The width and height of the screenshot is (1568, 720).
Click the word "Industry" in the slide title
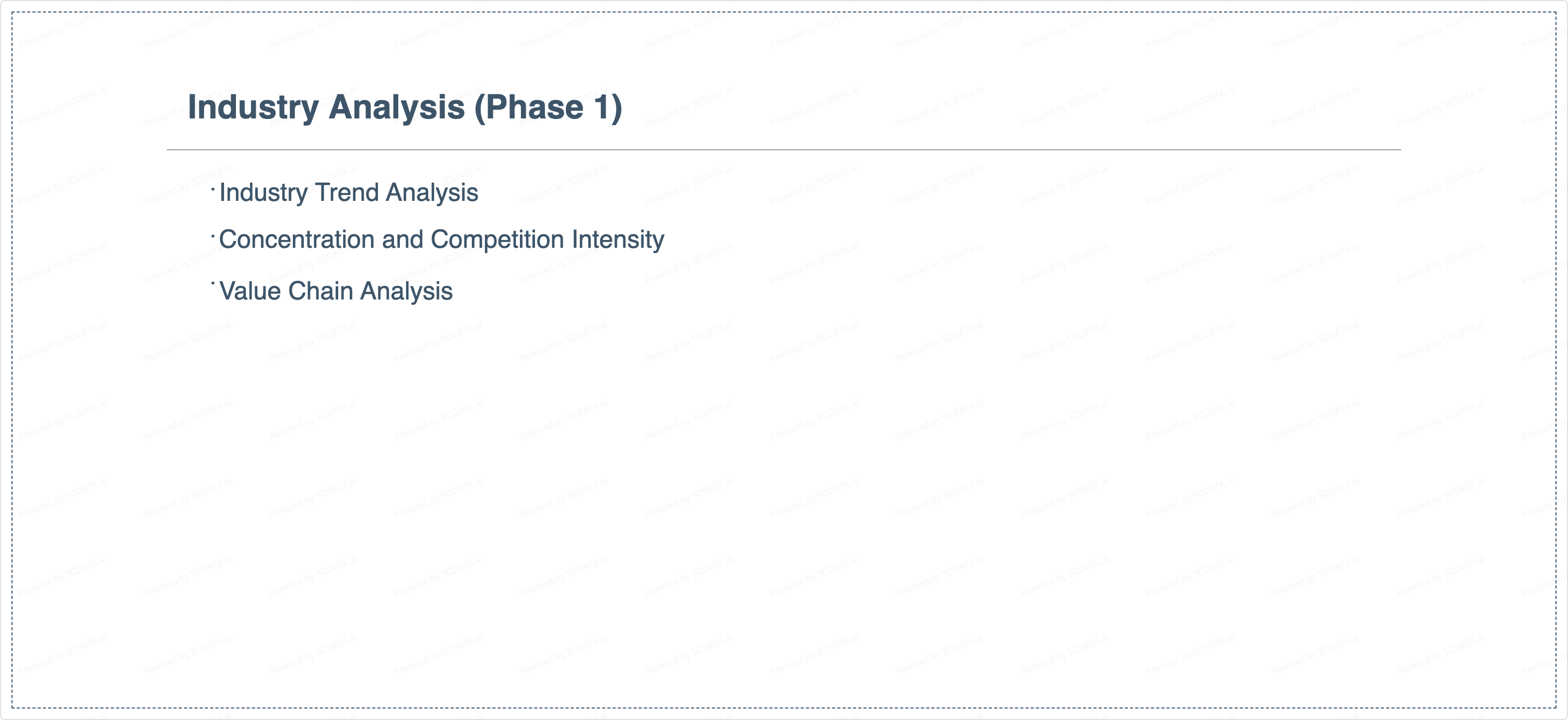point(253,107)
